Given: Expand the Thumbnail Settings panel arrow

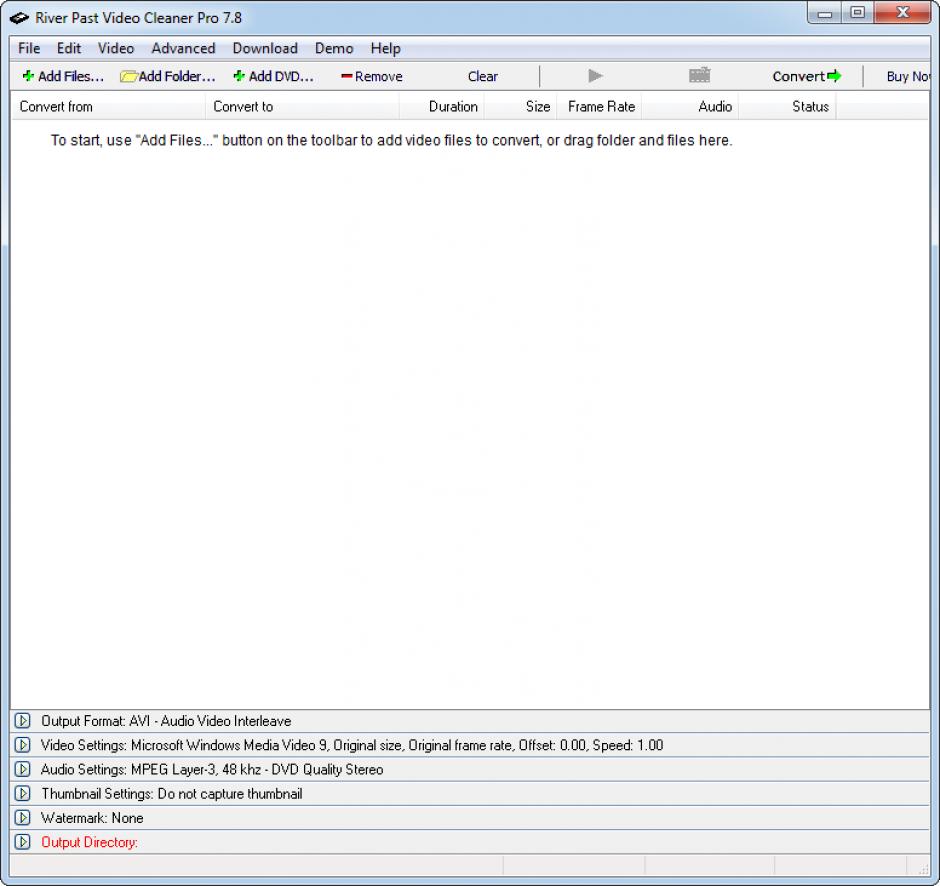Looking at the screenshot, I should 23,793.
